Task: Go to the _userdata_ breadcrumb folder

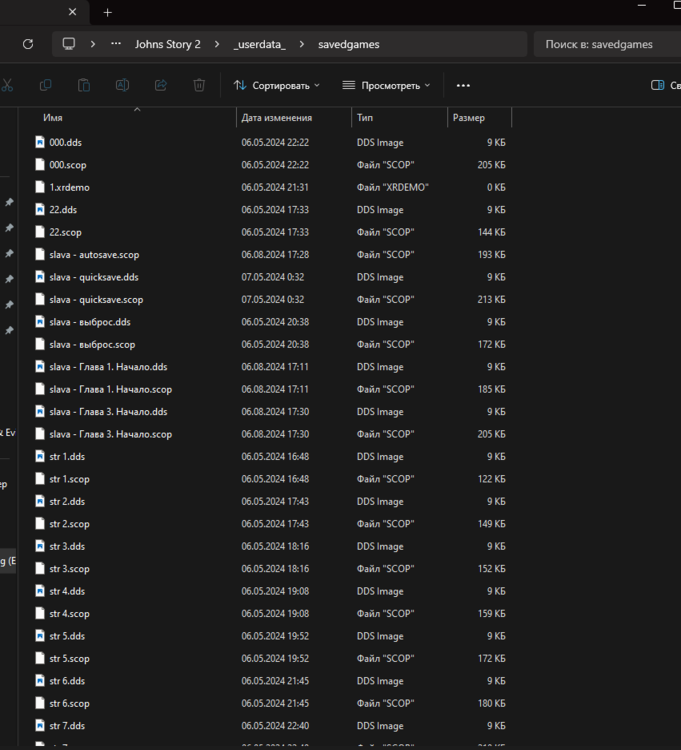Action: coord(260,44)
